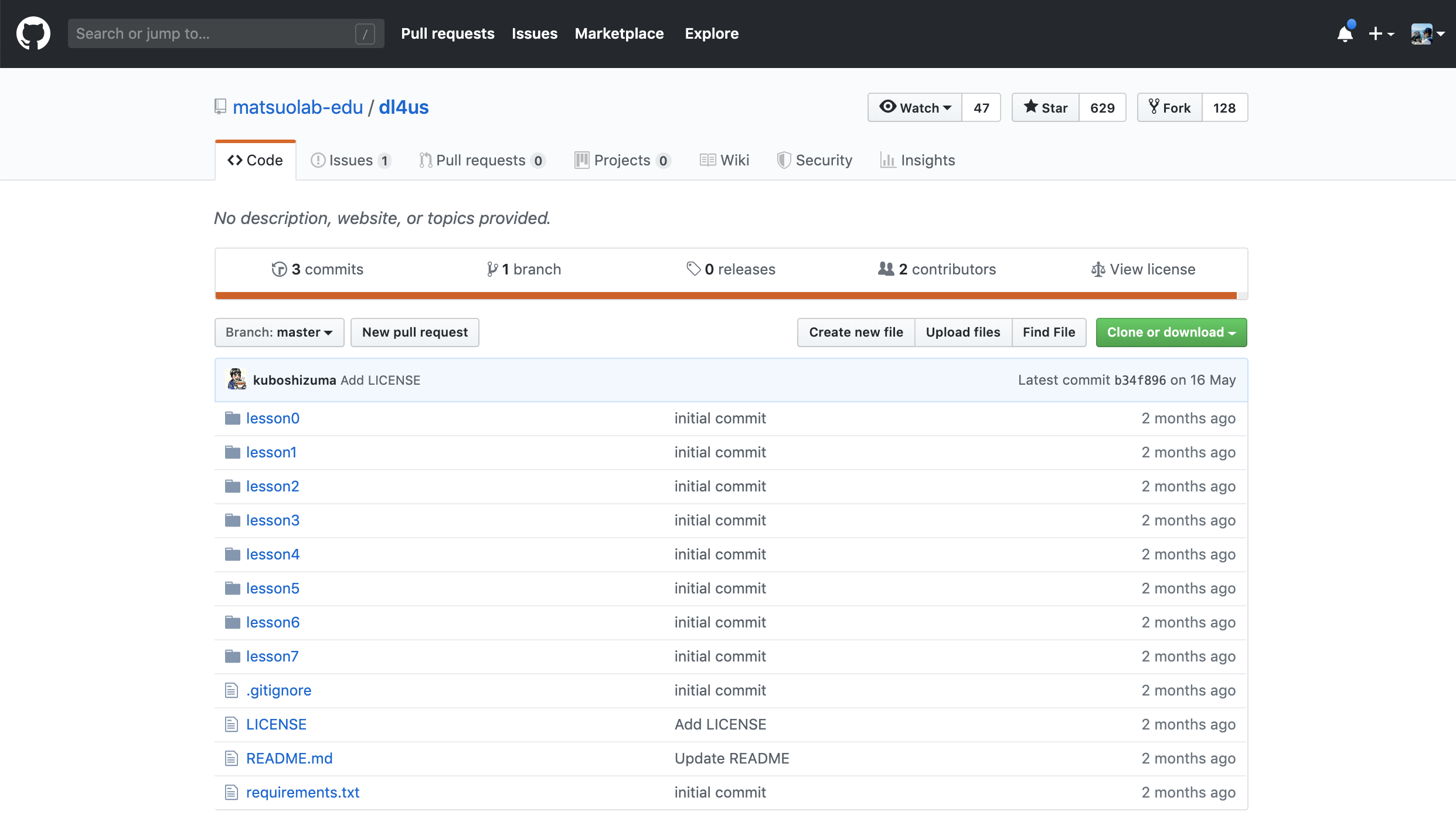Screen dimensions: 1456x821
Task: Click the orange language color bar
Action: coord(726,296)
